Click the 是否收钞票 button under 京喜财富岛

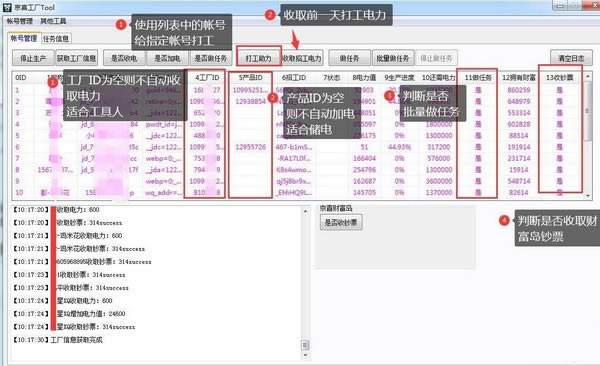click(x=341, y=222)
